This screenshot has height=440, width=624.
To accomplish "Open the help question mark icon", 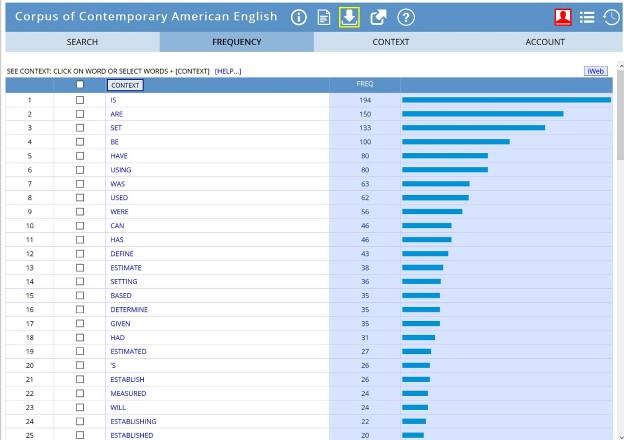I will [x=405, y=17].
